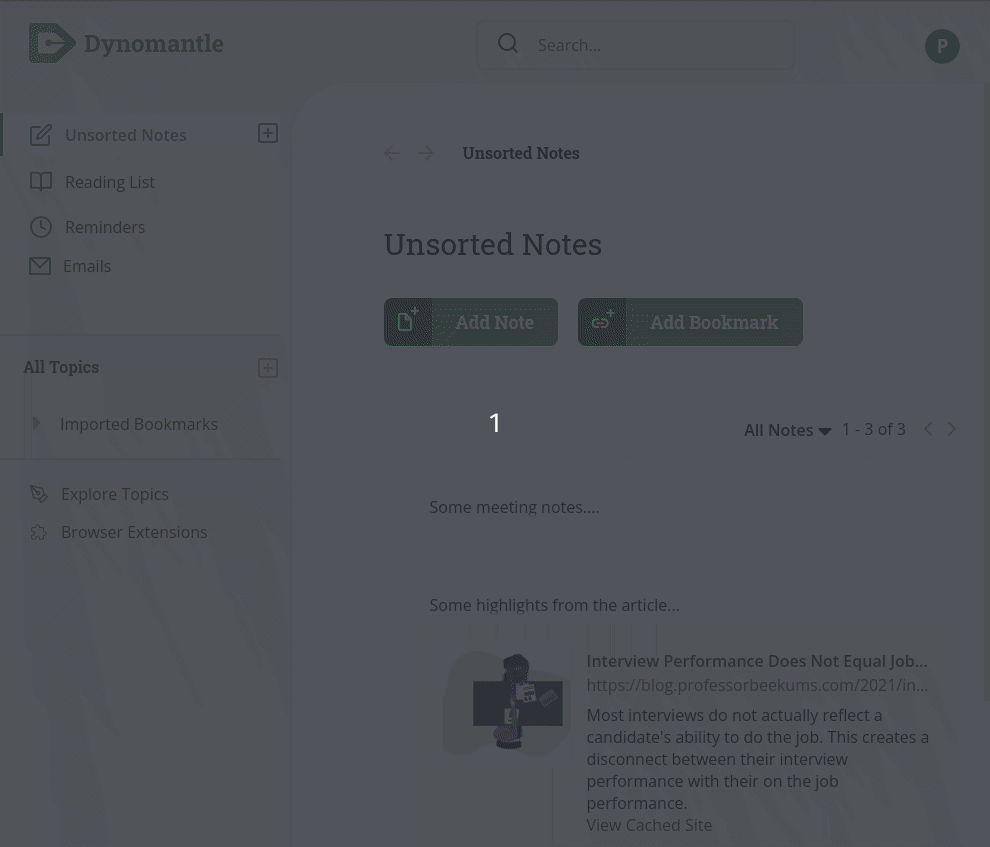Open the 'Some meeting notes....' note
The width and height of the screenshot is (990, 847).
click(515, 507)
